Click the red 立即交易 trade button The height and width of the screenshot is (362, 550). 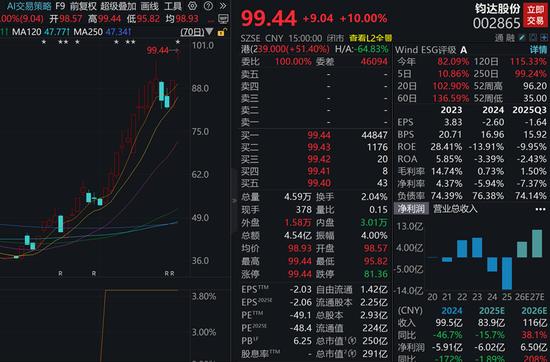[x=536, y=15]
